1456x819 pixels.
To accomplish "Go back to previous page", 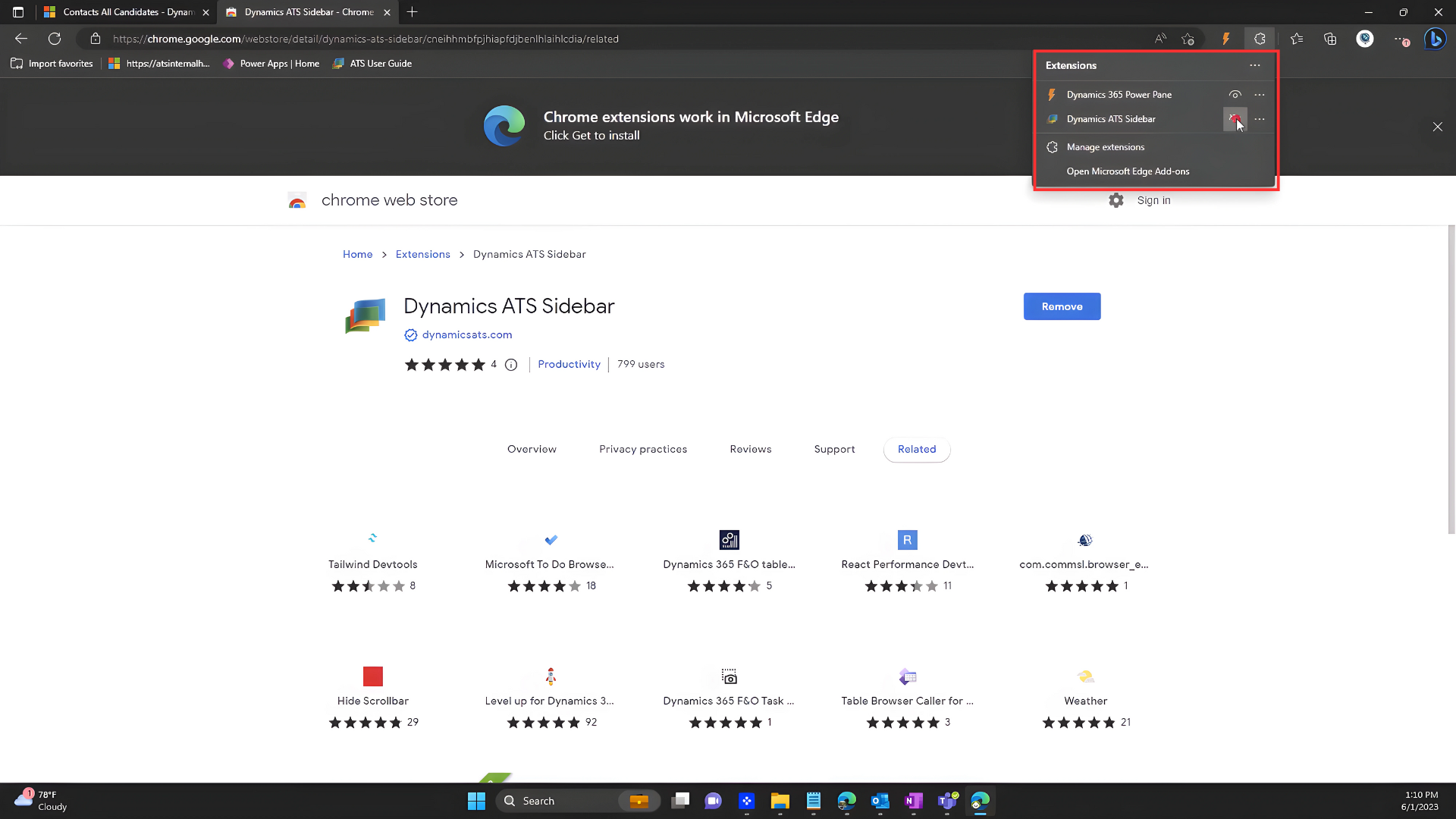I will [x=21, y=39].
